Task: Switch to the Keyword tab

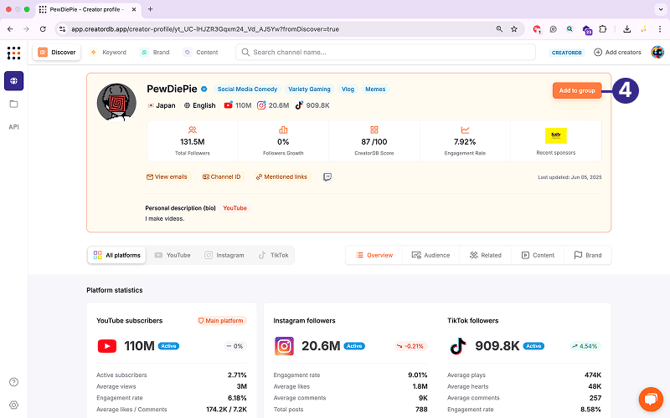Action: (108, 52)
